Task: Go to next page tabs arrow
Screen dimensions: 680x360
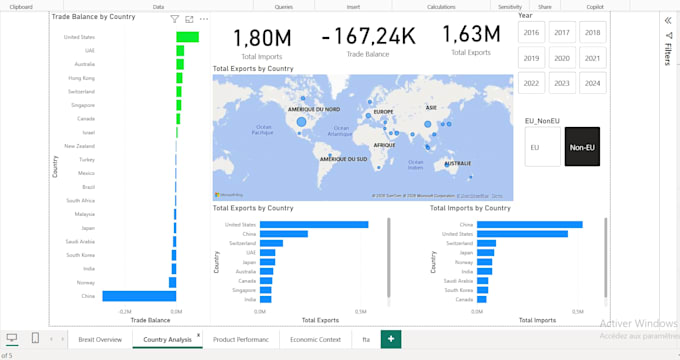Action: (x=62, y=339)
